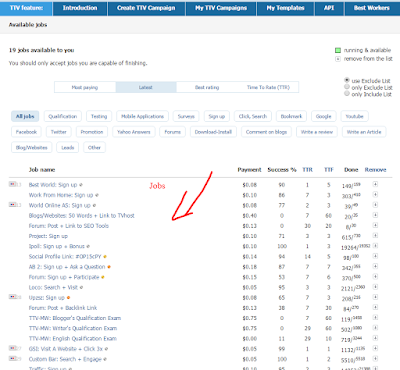Remove English Qualification Exam job
400x370 pixels.
click(375, 338)
